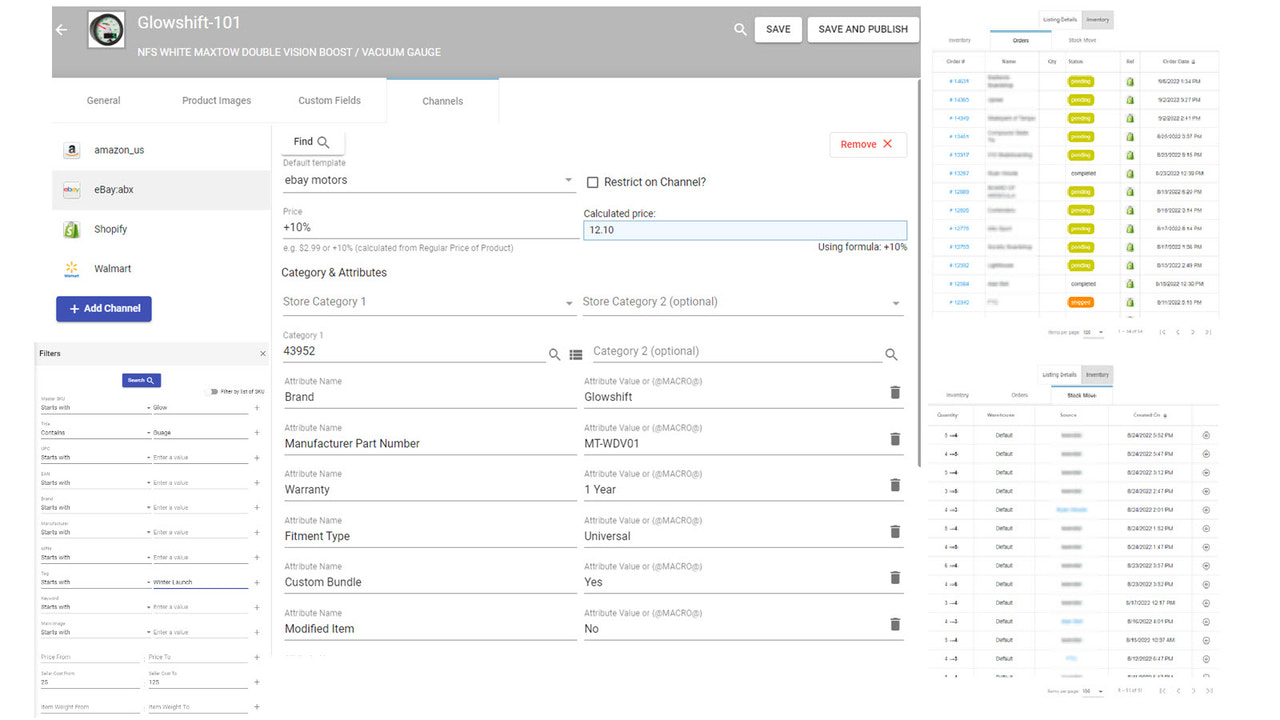Open the Store Category 1 dropdown
Image resolution: width=1280 pixels, height=720 pixels.
pyautogui.click(x=429, y=302)
